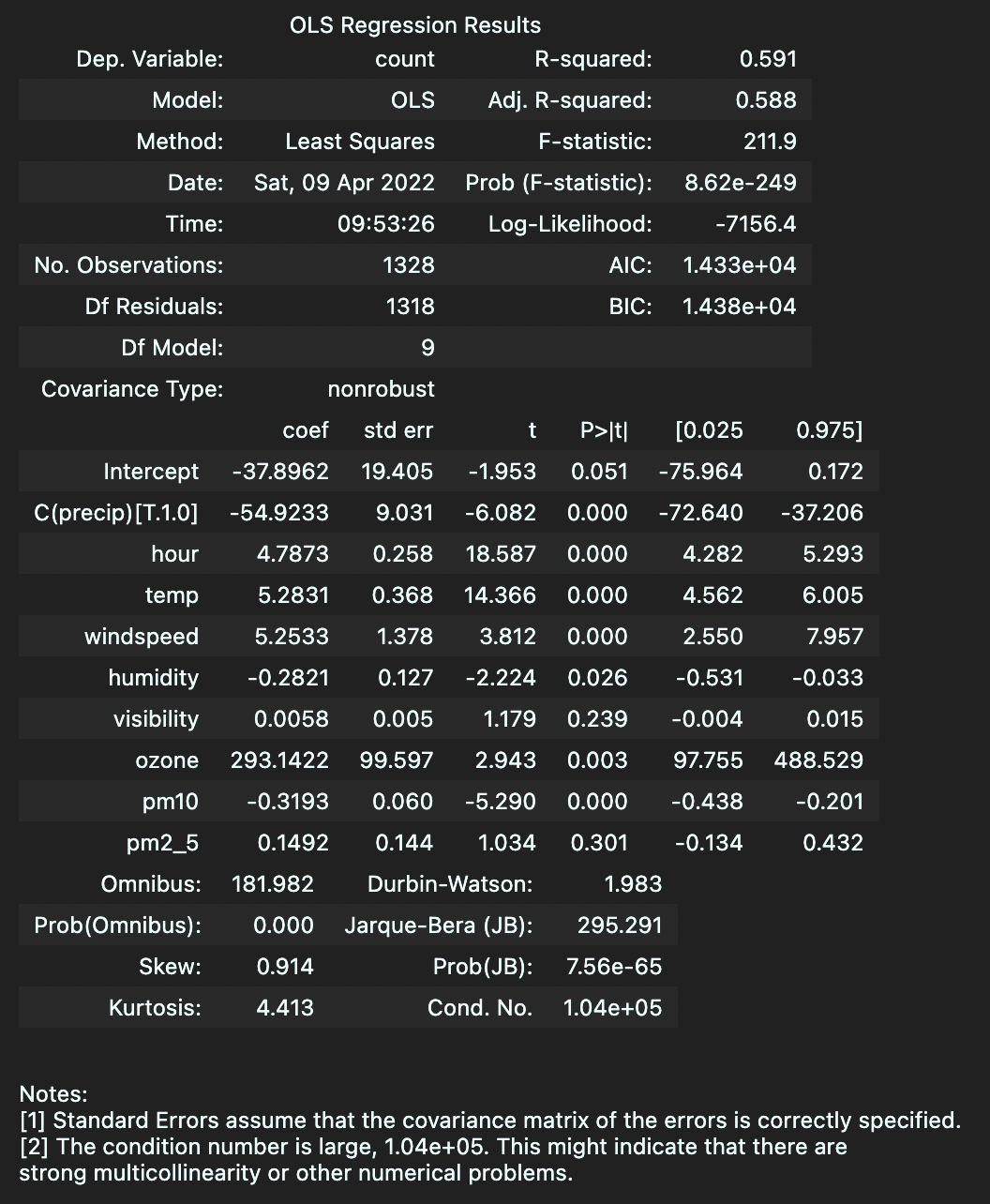Select the Durbin-Watson value 1.983
This screenshot has width=990, height=1204.
[x=634, y=884]
